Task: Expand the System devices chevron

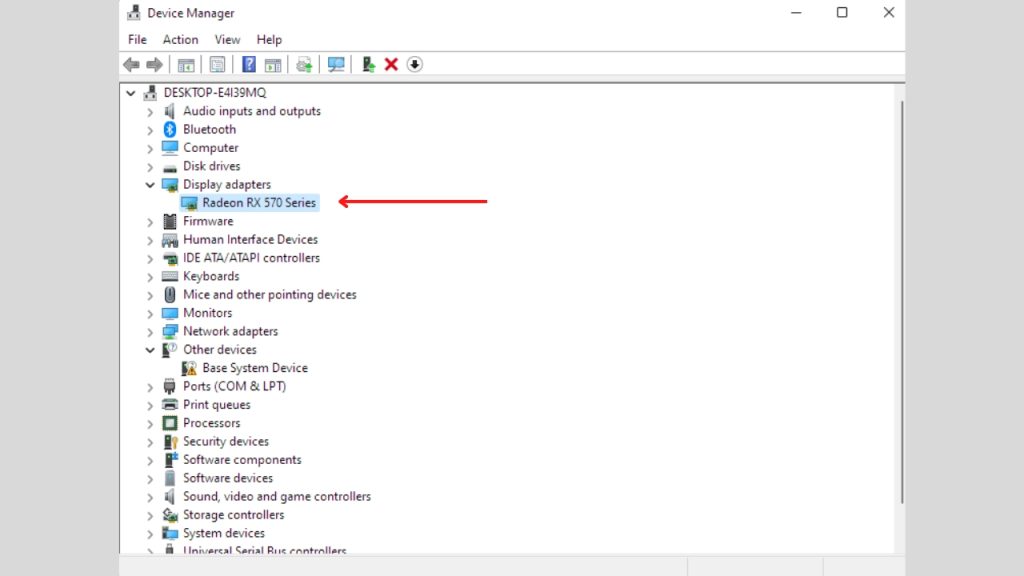Action: [150, 534]
